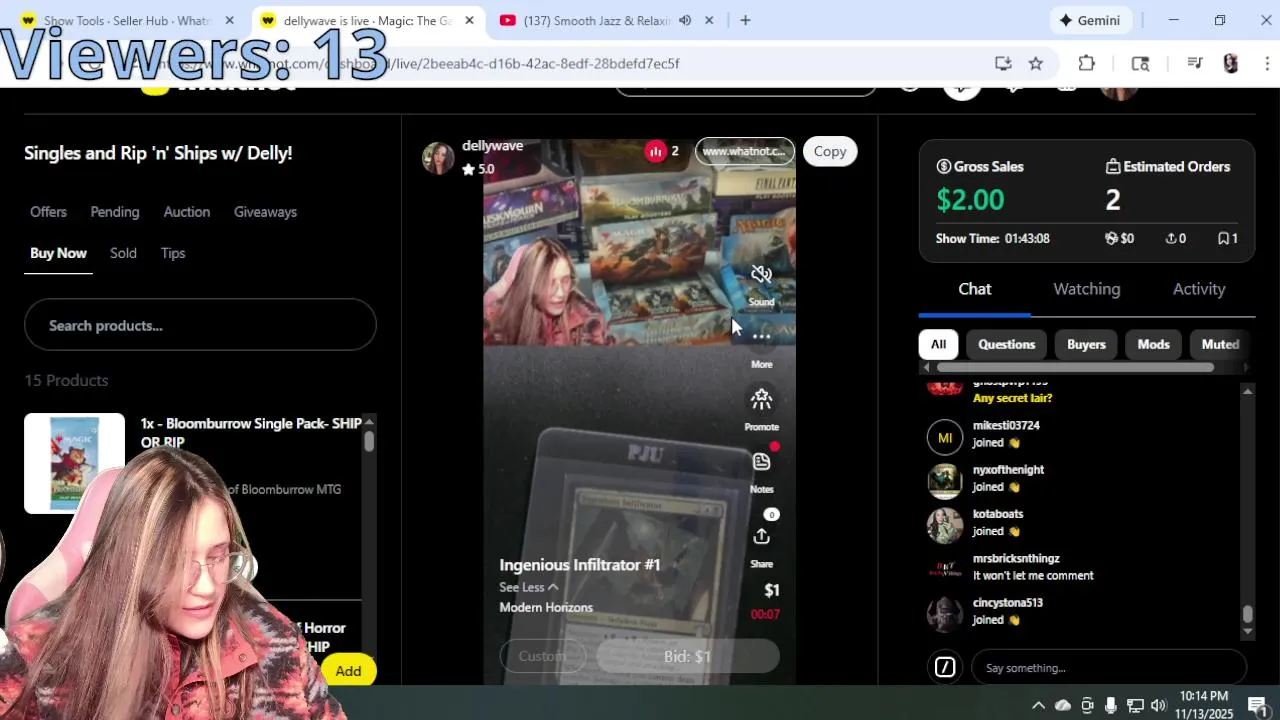
Task: Switch to the Show Tools Seller Hub tab
Action: point(128,20)
